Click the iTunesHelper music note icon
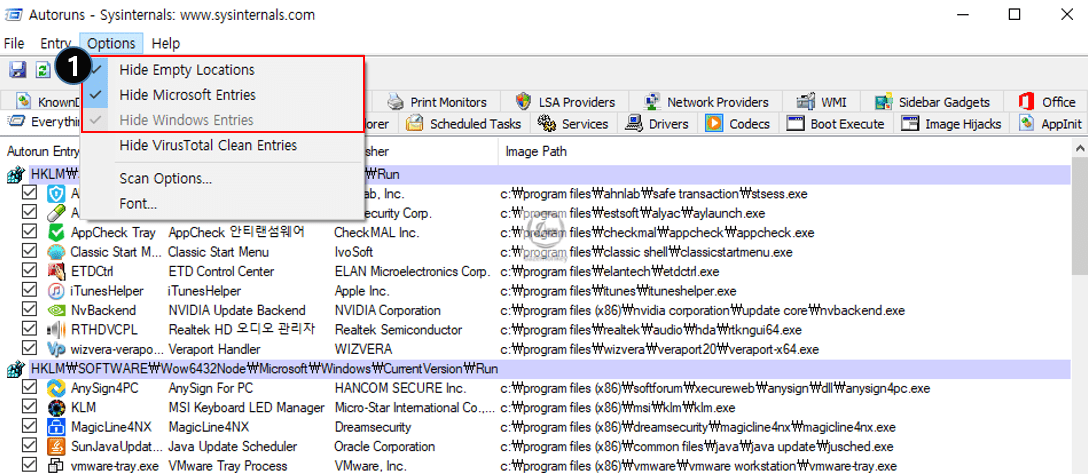Viewport: 1088px width, 474px height. click(56, 291)
